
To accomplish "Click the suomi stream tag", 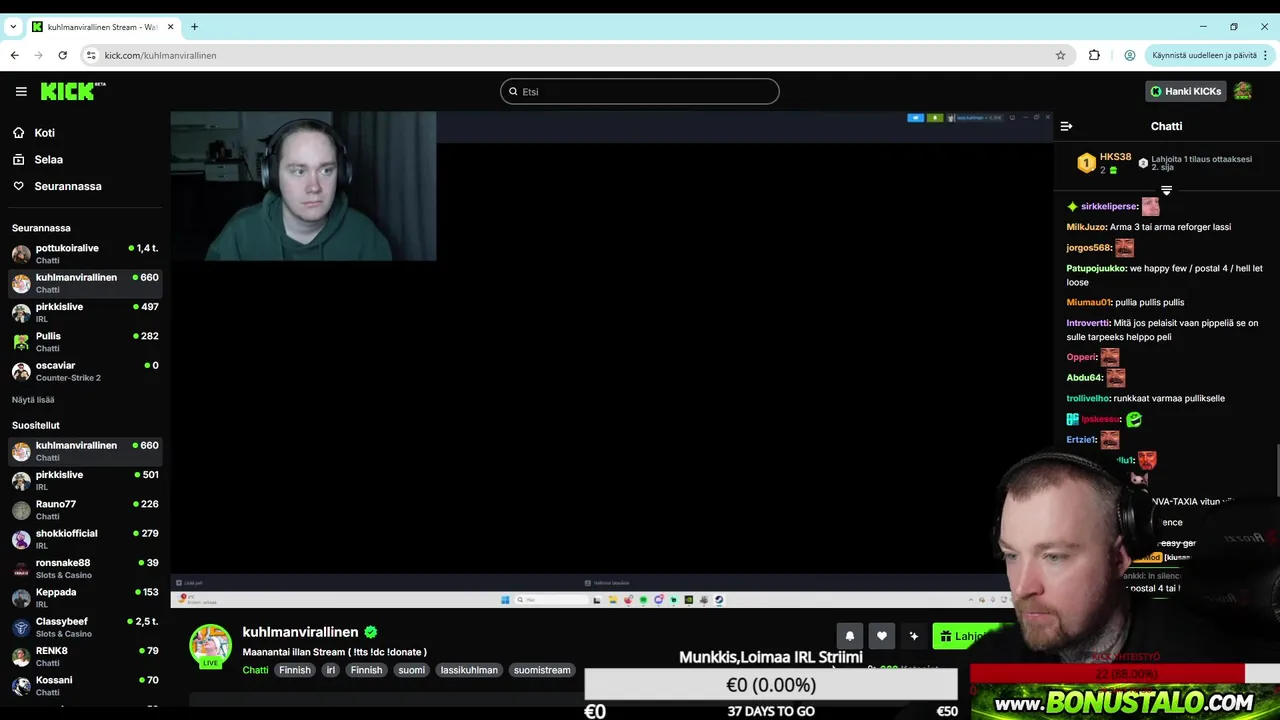I will (x=411, y=670).
